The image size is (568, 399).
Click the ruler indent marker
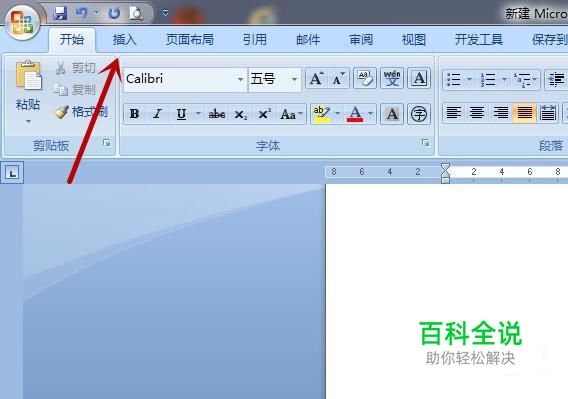(445, 173)
